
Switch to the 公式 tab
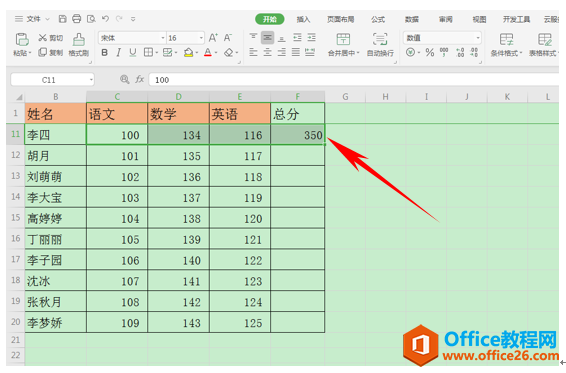[x=378, y=19]
